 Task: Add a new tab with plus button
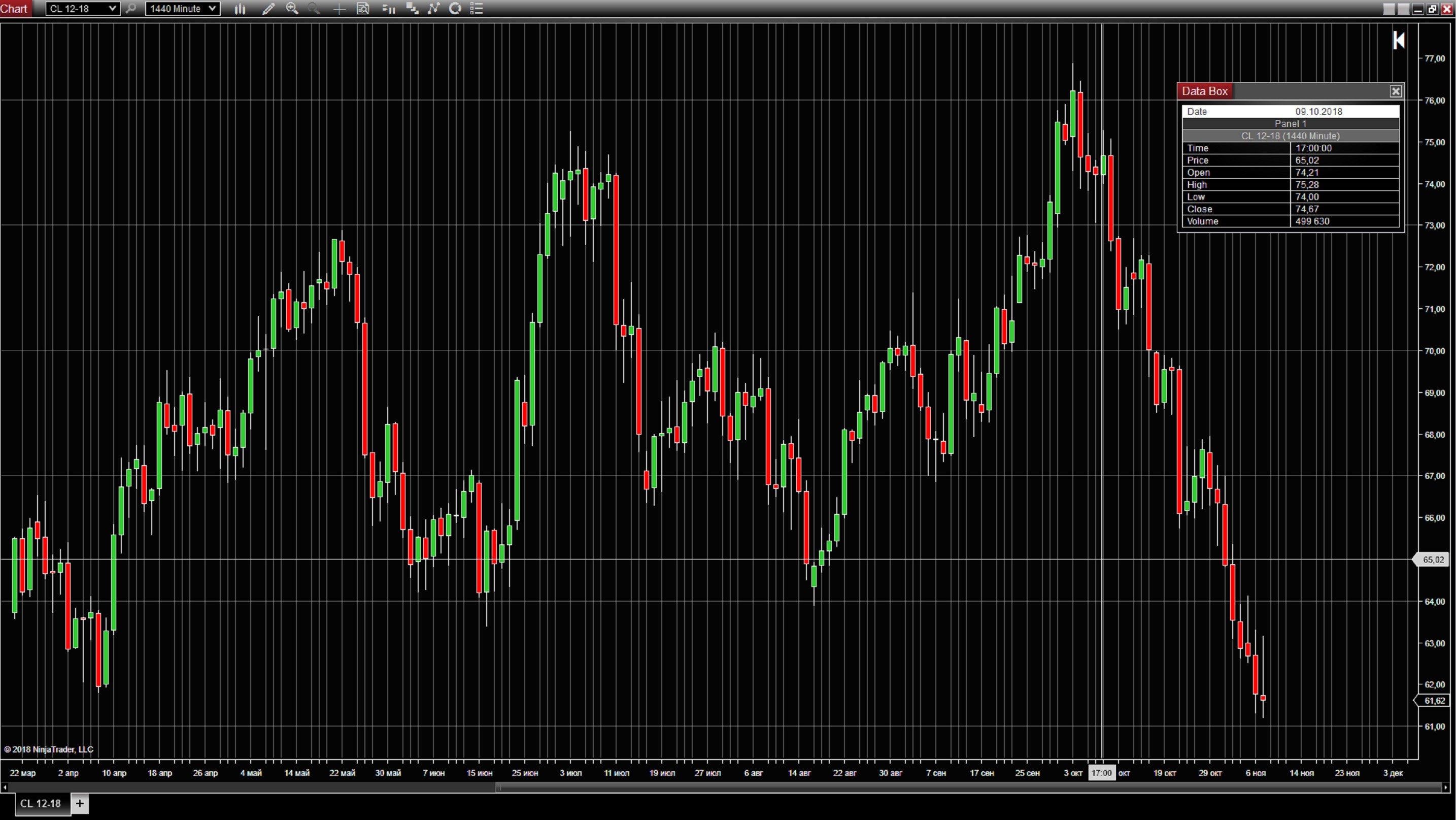click(x=80, y=804)
